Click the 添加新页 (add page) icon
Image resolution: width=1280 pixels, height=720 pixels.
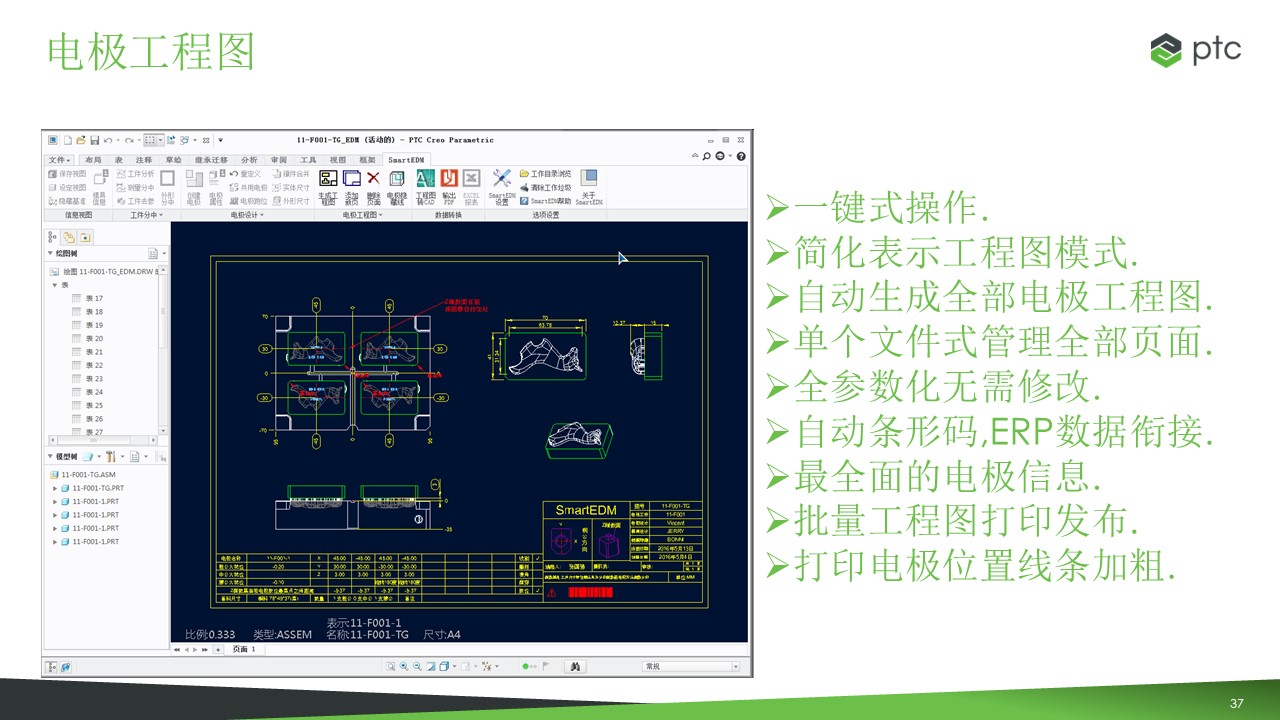click(351, 178)
